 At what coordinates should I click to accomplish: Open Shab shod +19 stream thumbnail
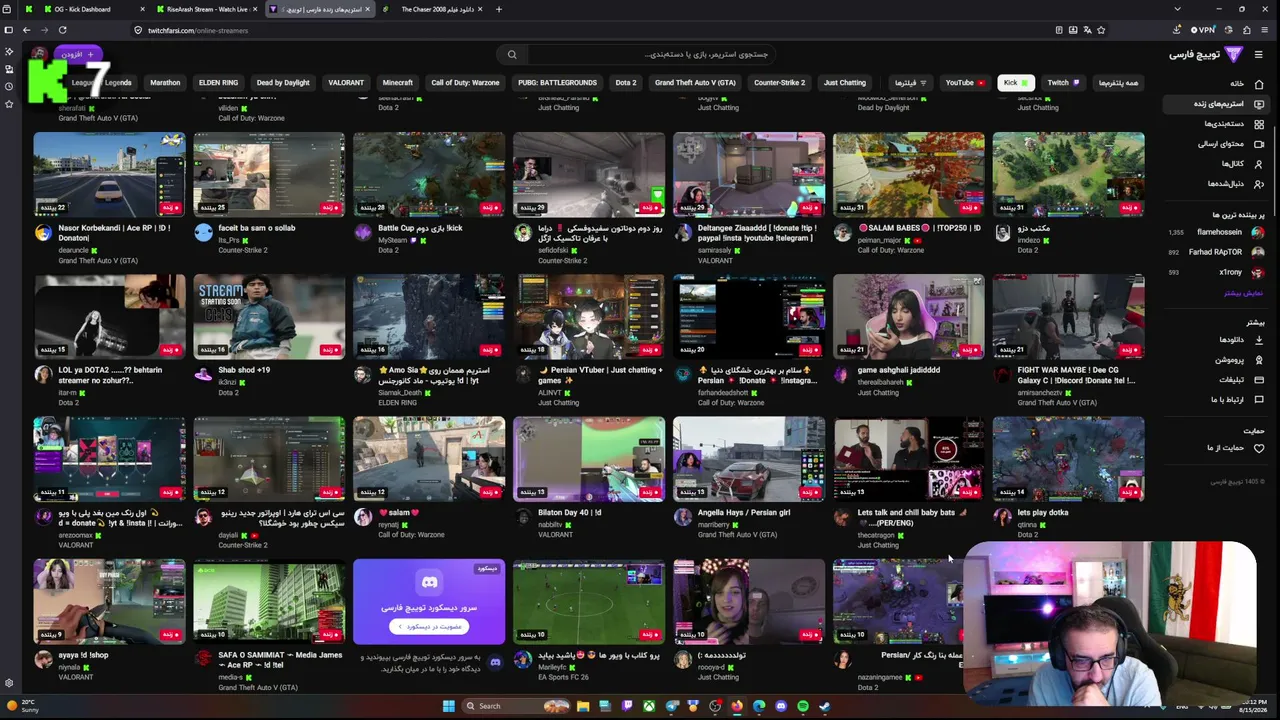[x=269, y=317]
